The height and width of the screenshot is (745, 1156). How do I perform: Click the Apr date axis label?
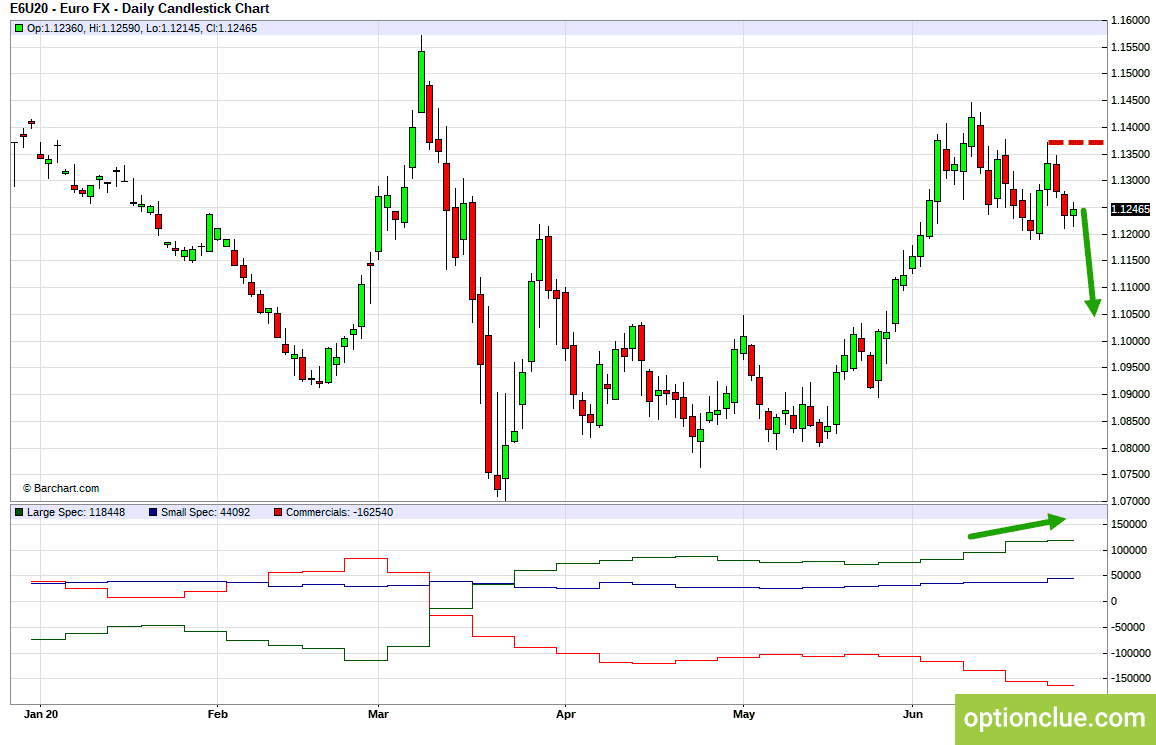(565, 714)
